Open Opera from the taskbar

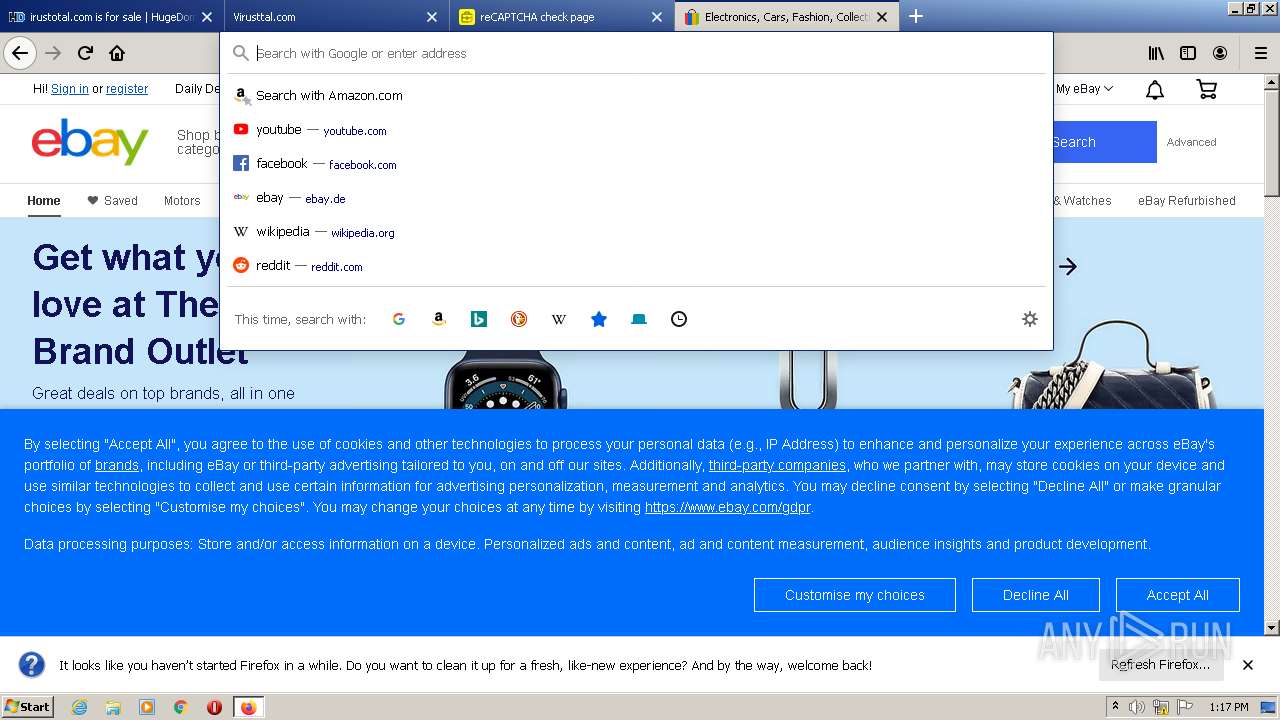[214, 707]
